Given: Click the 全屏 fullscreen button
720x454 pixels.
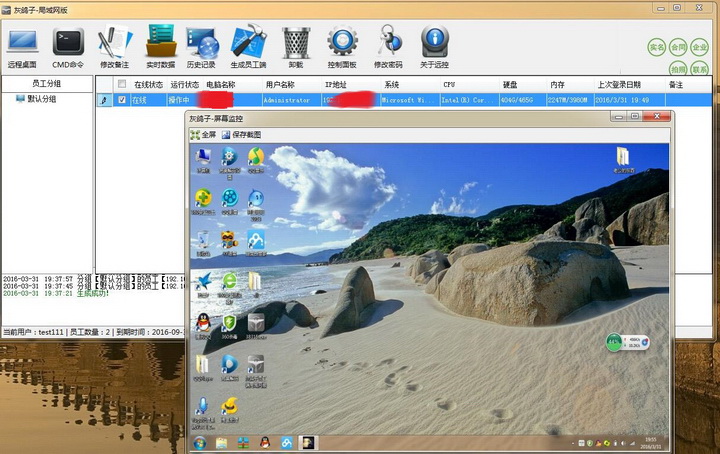Looking at the screenshot, I should click(203, 135).
